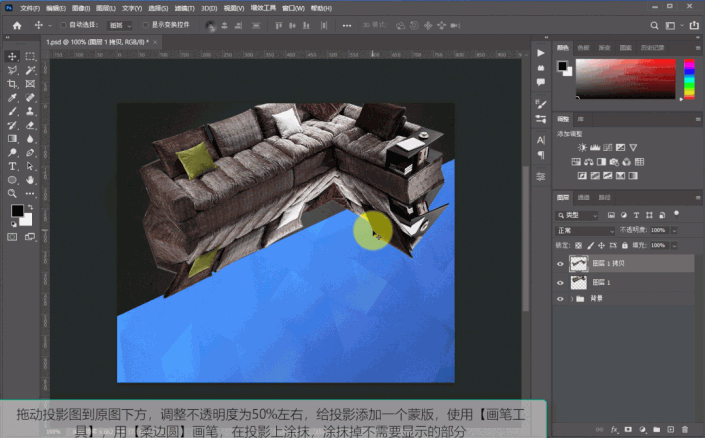
Task: Expand the 背景 layer group
Action: [x=572, y=299]
